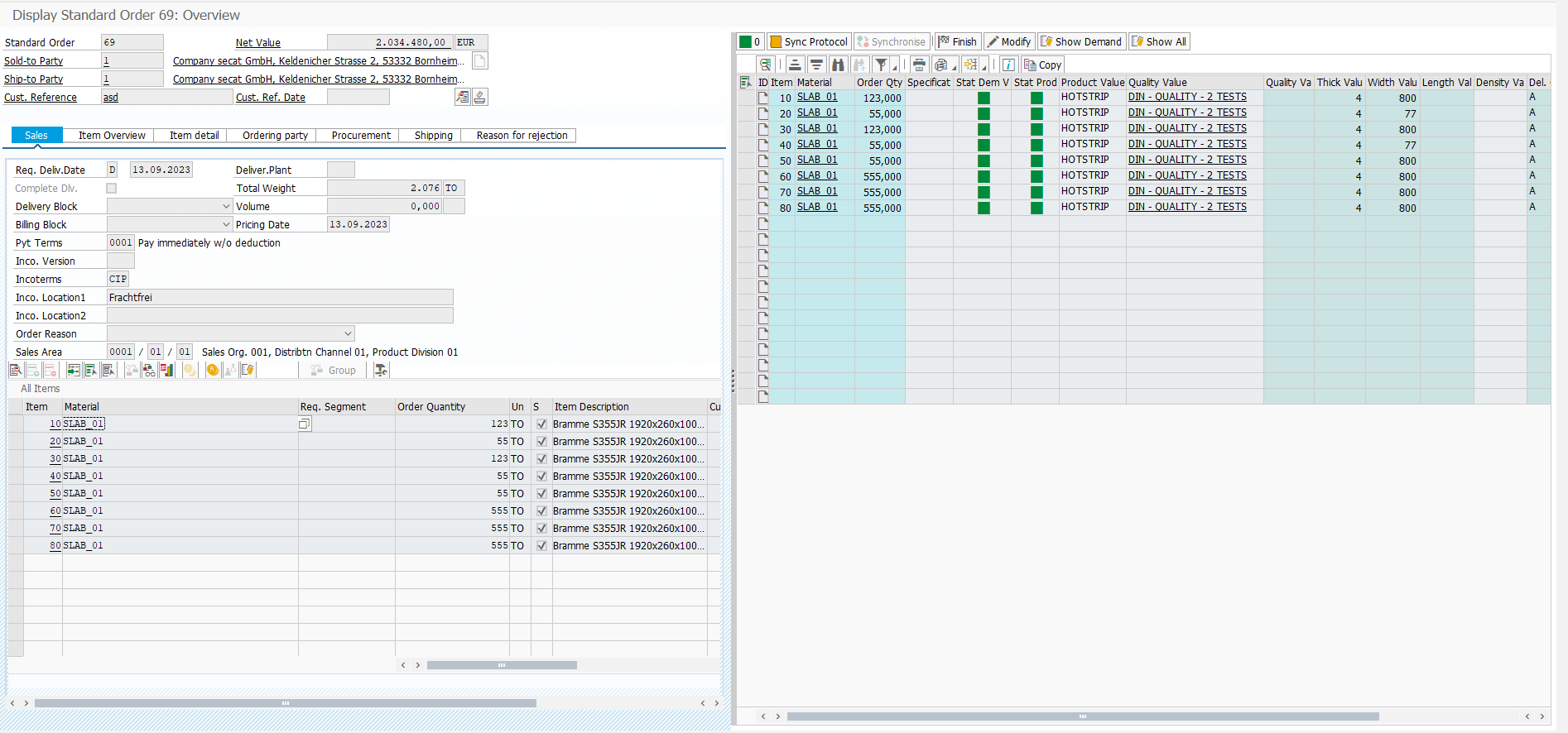
Task: Switch to the Item Overview tab
Action: pos(112,136)
